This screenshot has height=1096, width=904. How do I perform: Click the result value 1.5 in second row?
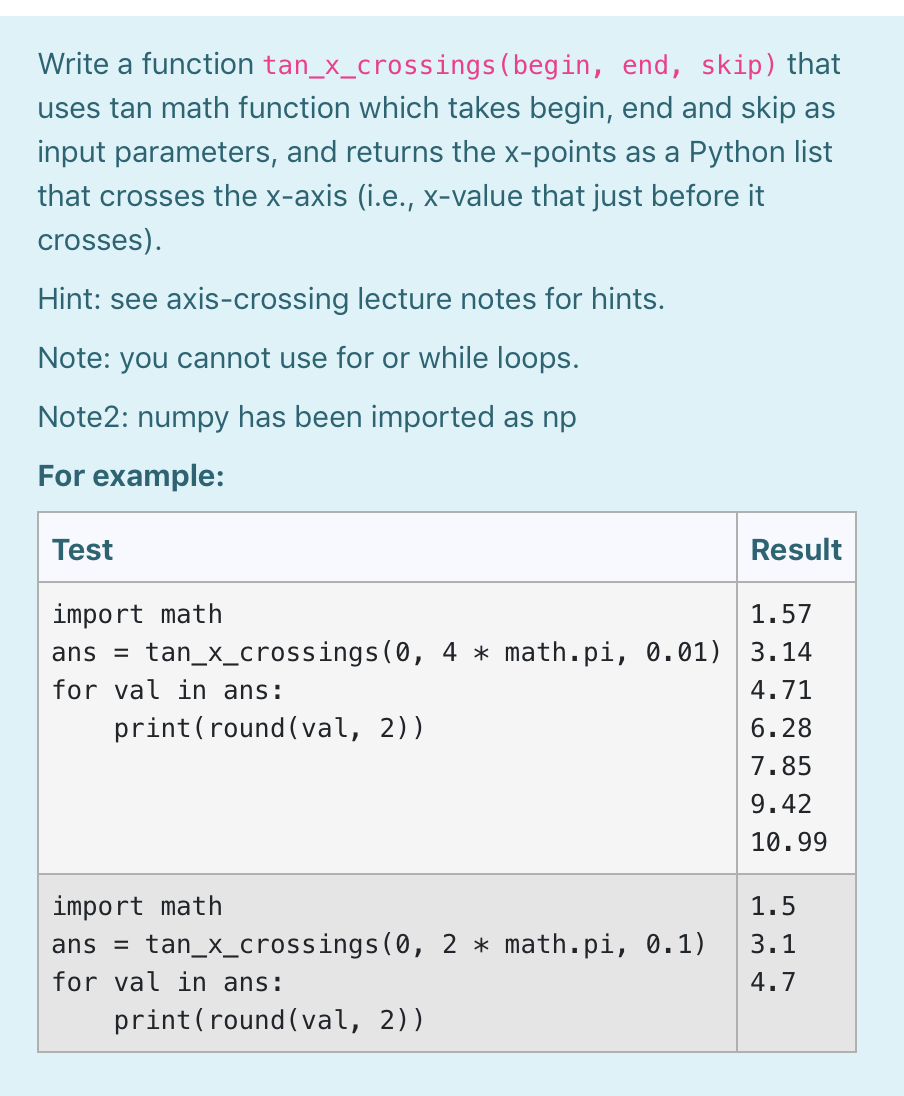[773, 907]
